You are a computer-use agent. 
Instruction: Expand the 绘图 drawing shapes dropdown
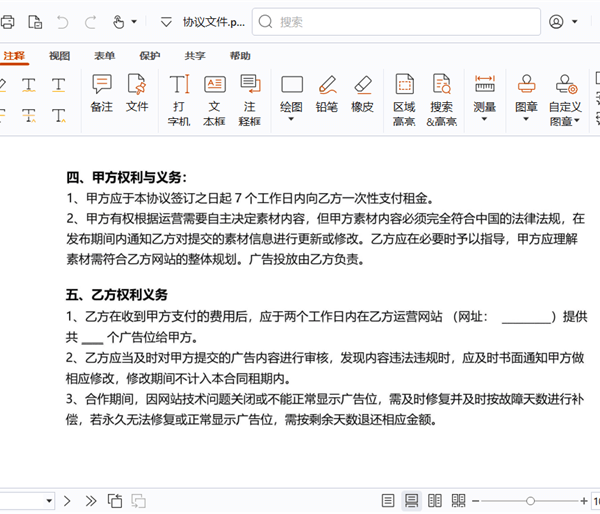coord(291,119)
